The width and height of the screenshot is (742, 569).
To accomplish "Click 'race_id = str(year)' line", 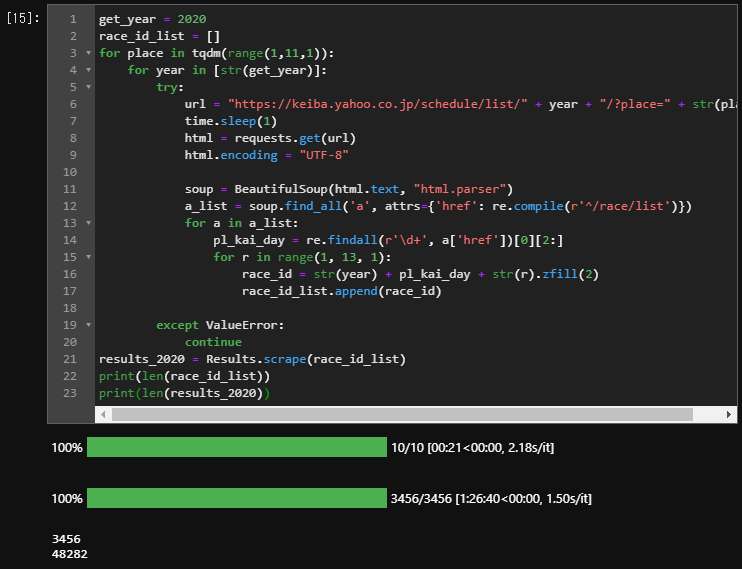I will click(420, 274).
